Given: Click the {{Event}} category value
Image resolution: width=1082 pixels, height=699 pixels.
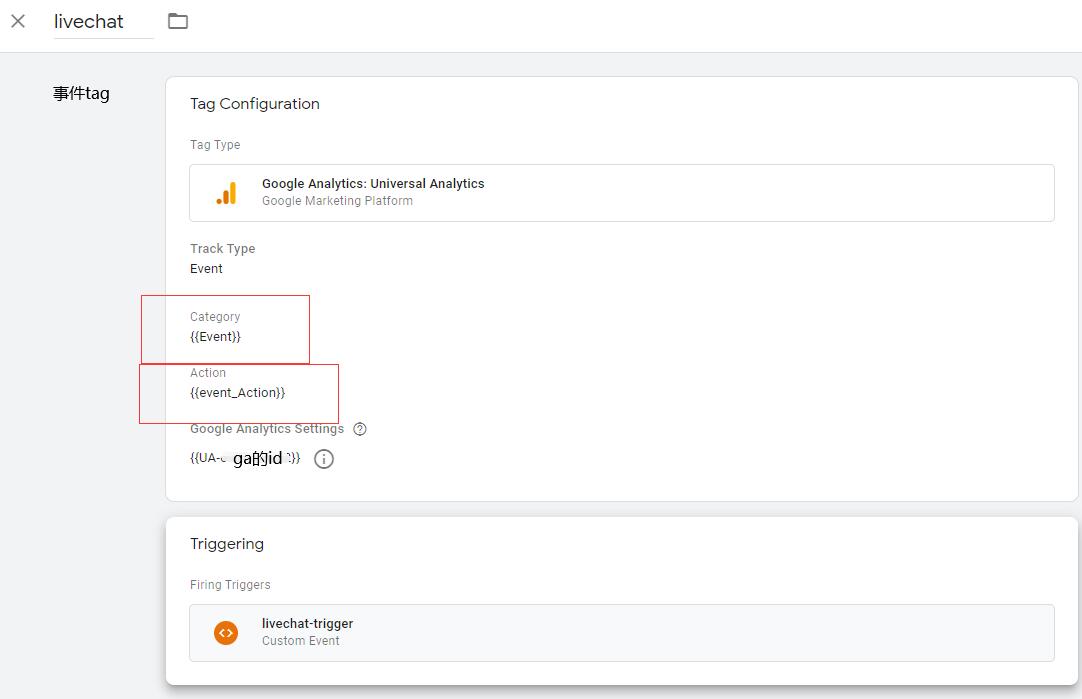Looking at the screenshot, I should [215, 337].
